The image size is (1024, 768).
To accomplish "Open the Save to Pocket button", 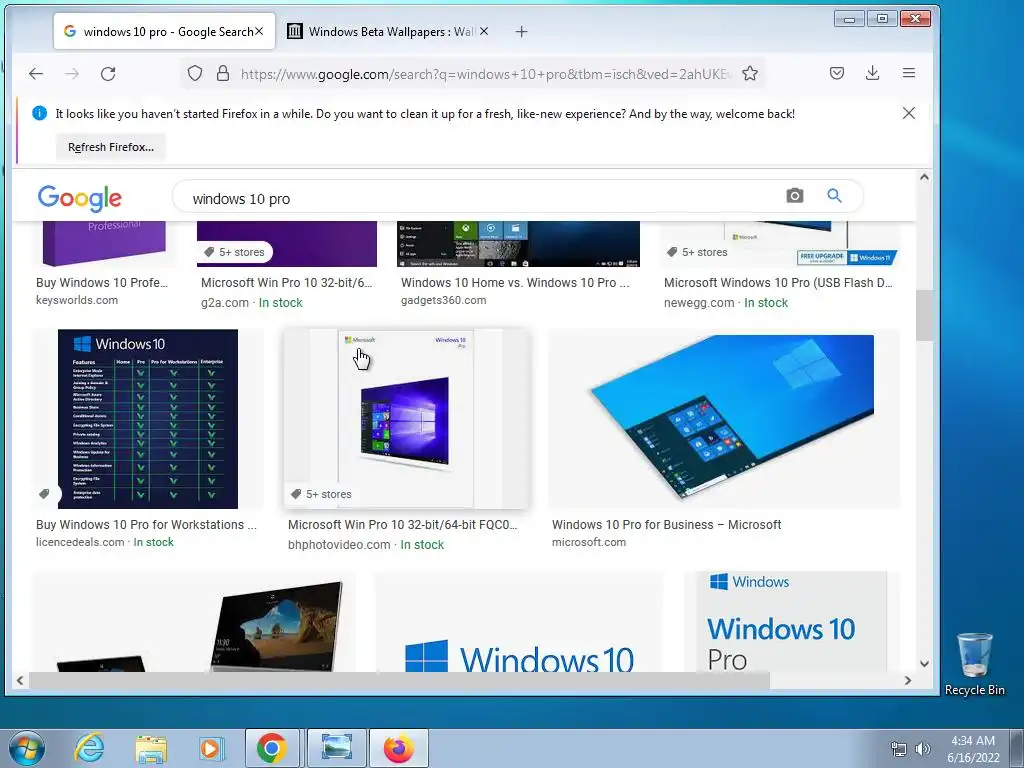I will [x=837, y=73].
